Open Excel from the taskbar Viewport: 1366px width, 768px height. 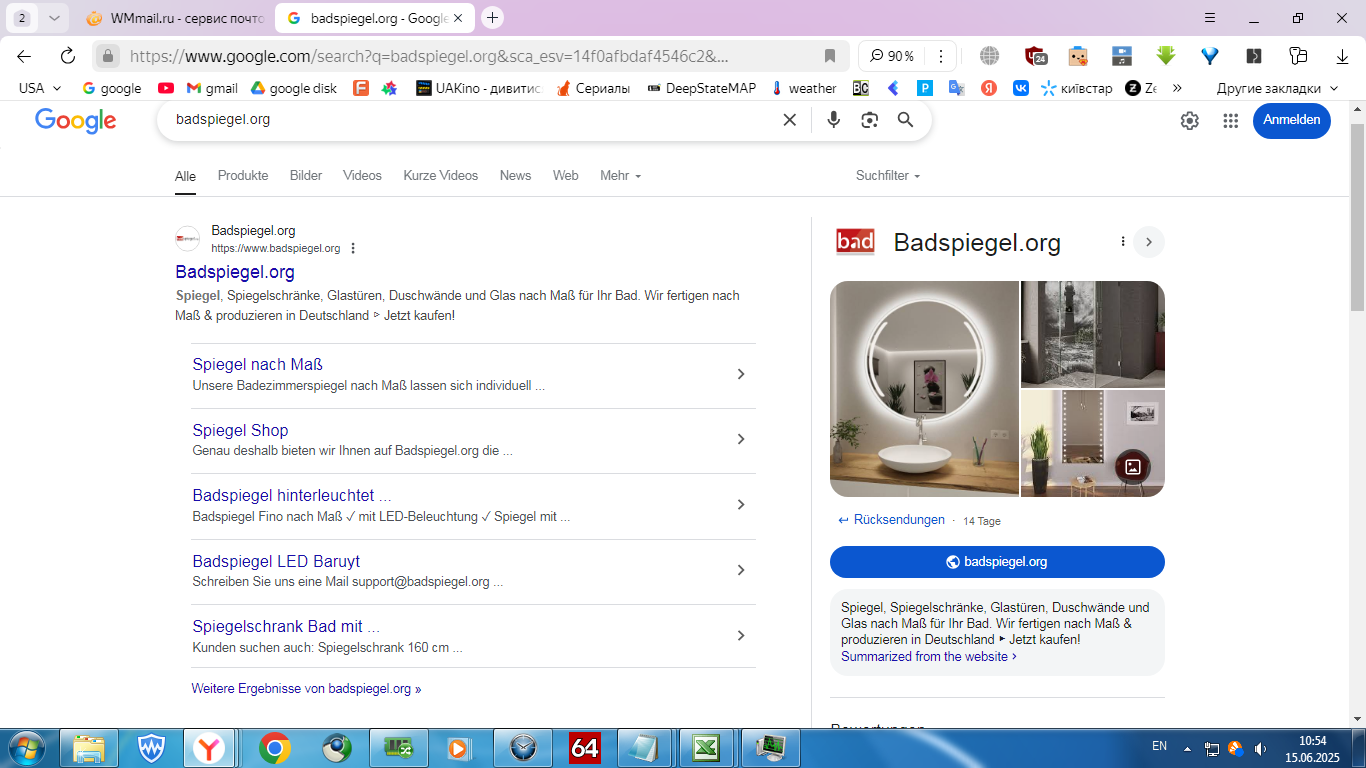(706, 748)
